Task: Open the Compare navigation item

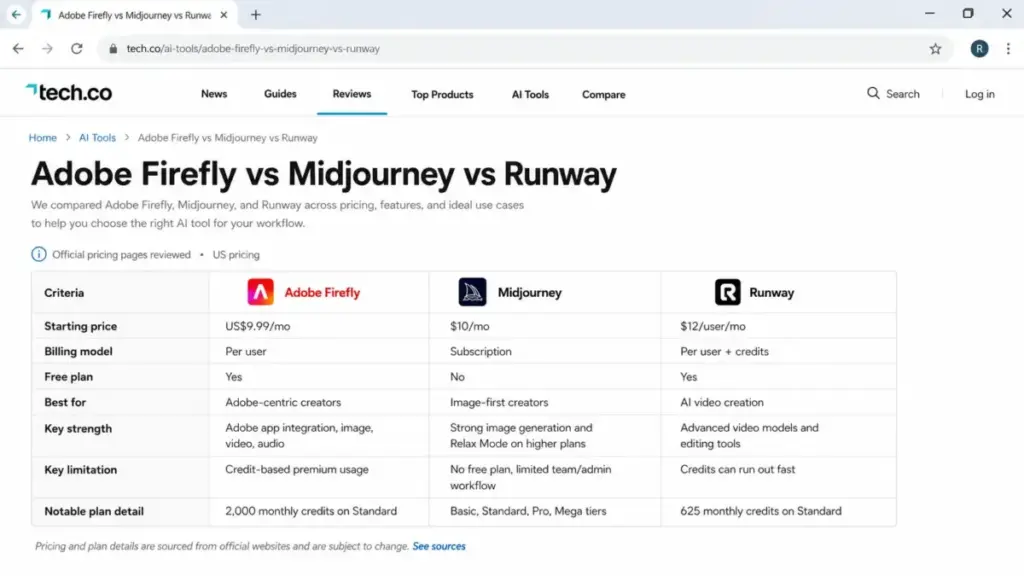Action: point(603,95)
